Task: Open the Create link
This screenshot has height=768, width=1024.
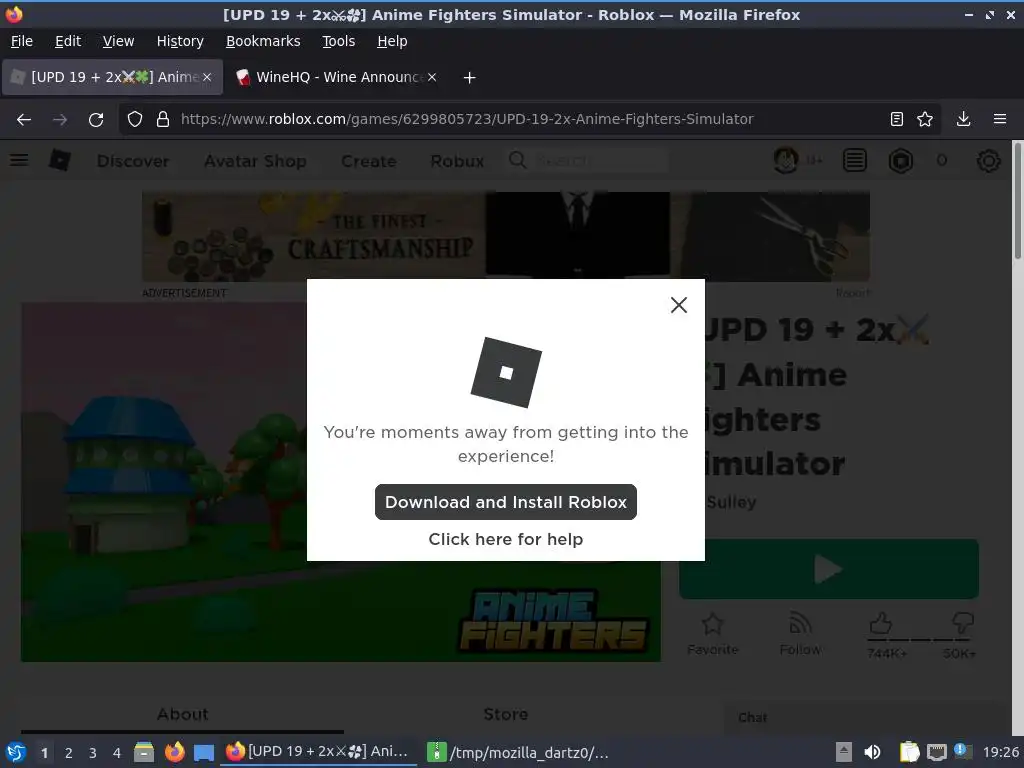Action: (368, 161)
